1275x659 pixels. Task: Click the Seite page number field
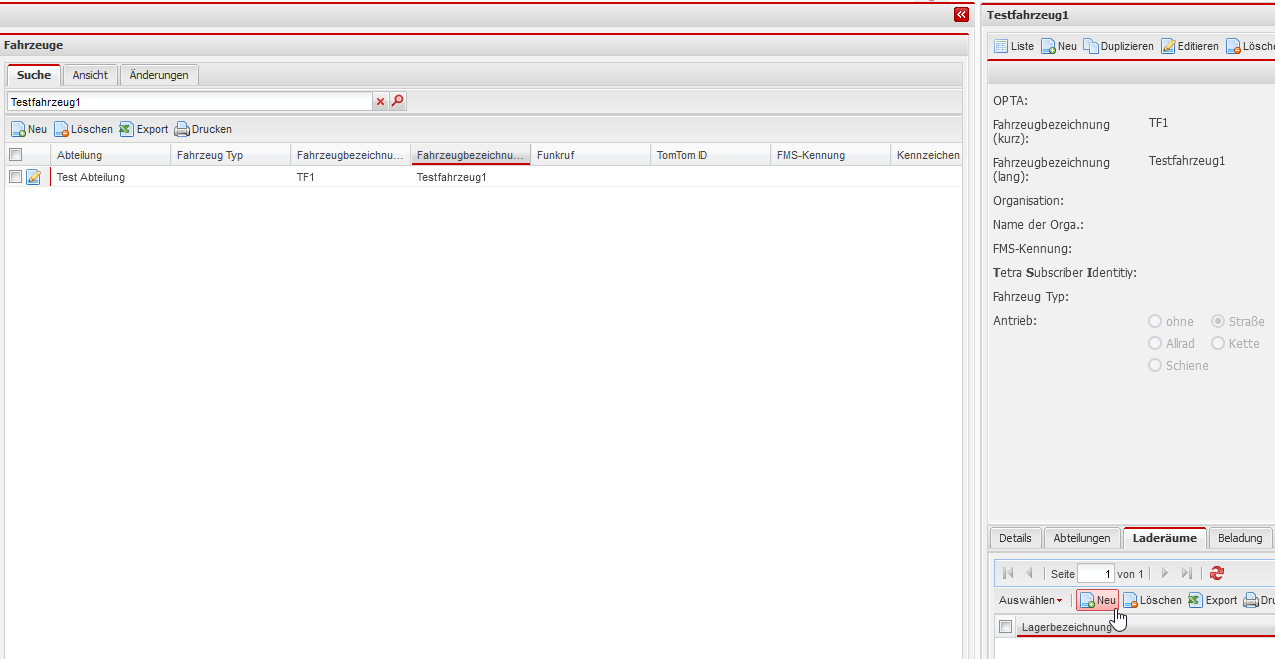click(1095, 574)
